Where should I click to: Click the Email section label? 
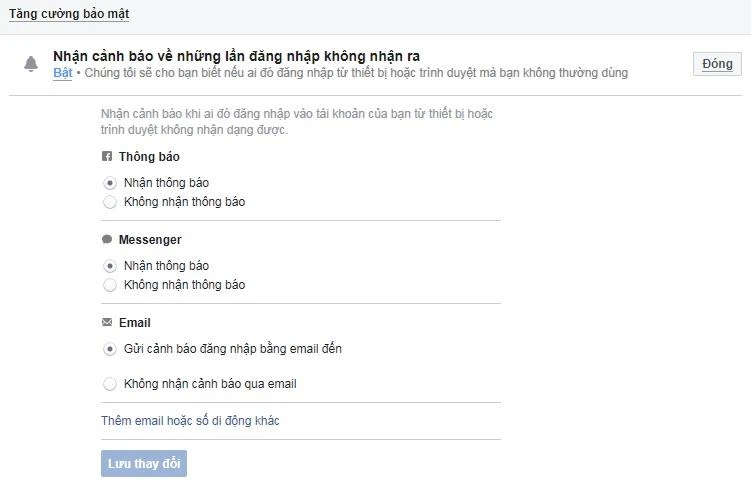point(134,323)
